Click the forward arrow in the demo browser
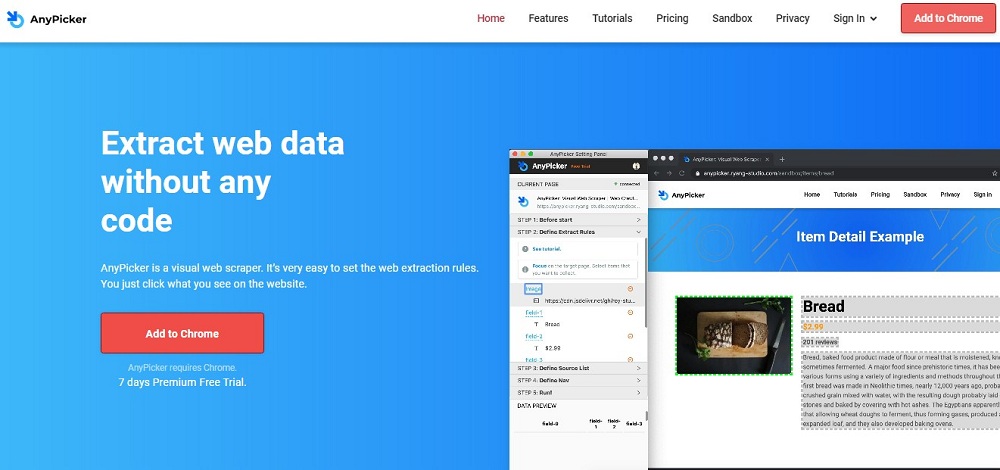1000x470 pixels. (x=669, y=173)
